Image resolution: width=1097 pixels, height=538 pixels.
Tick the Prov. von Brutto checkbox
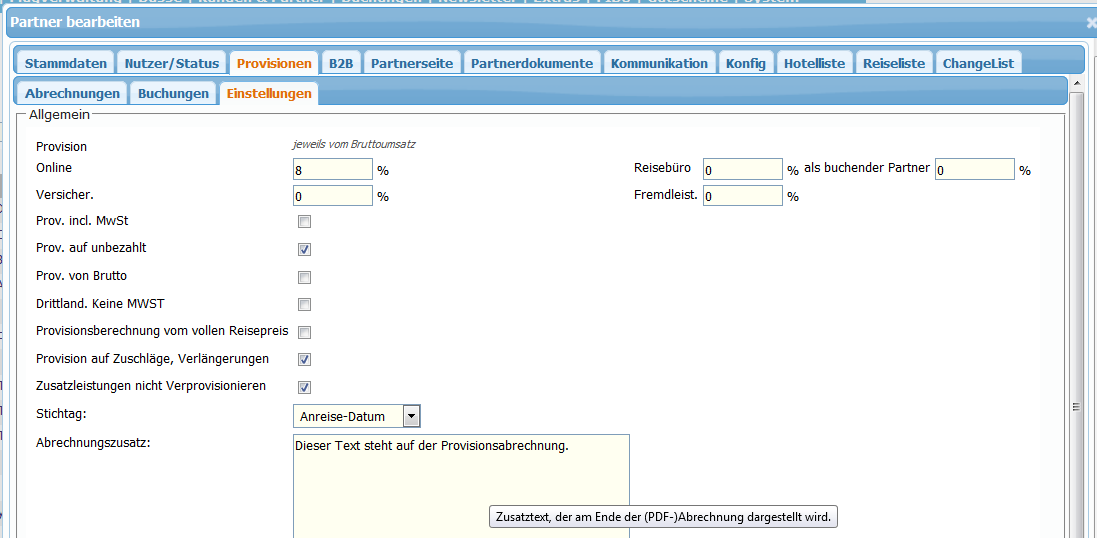pos(304,277)
